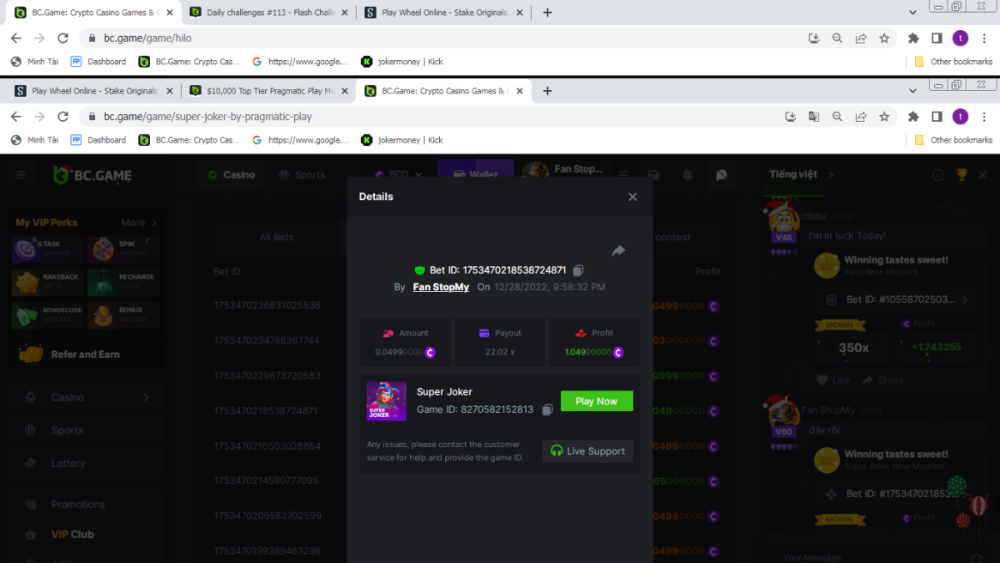Open the BC.GAME hamburger sidebar menu

(x=21, y=175)
